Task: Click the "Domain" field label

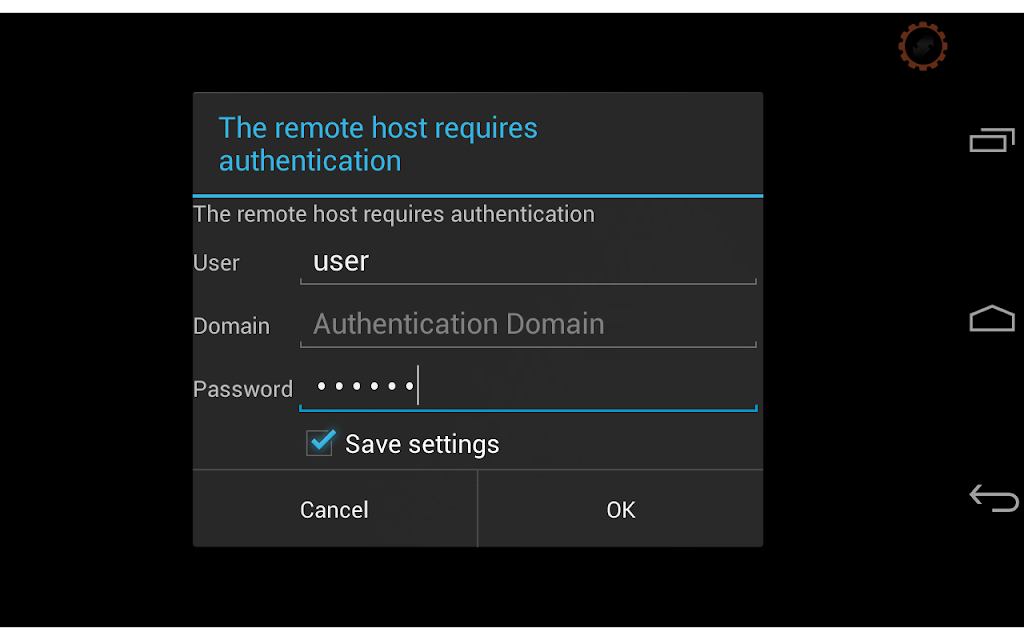Action: pyautogui.click(x=231, y=326)
